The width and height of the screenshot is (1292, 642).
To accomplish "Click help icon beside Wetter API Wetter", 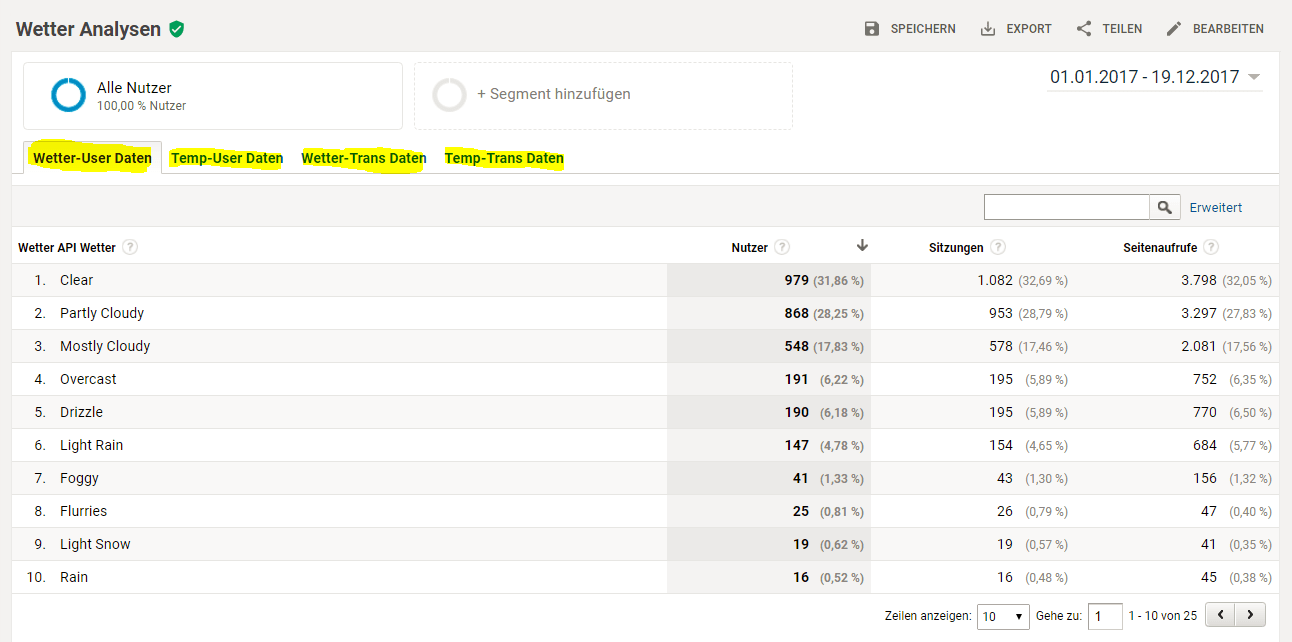I will 130,247.
